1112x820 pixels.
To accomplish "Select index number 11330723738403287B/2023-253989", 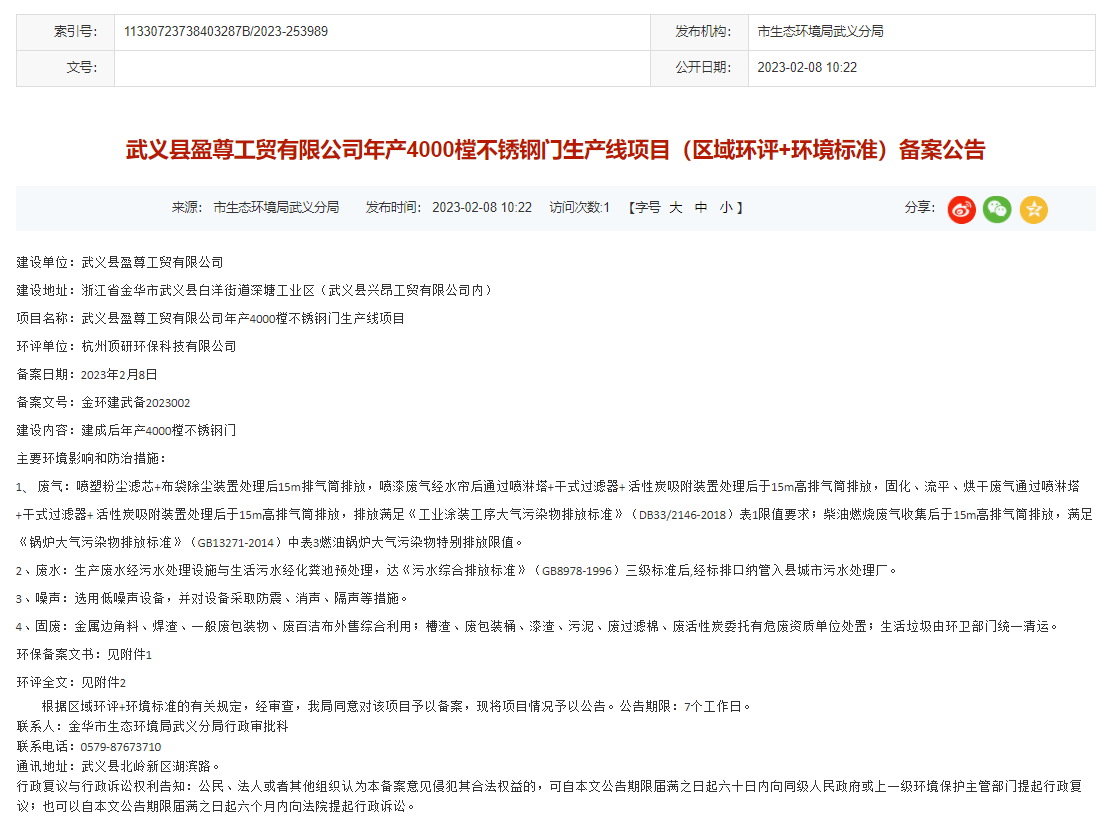I will click(x=225, y=31).
